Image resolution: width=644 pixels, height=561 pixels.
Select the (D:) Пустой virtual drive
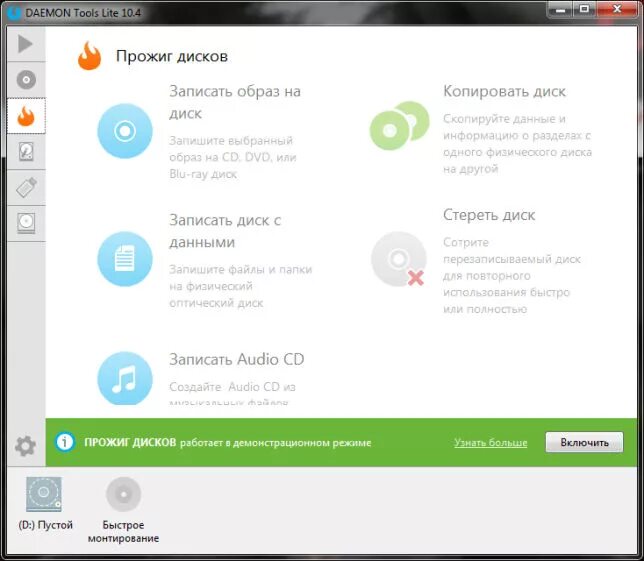coord(44,494)
